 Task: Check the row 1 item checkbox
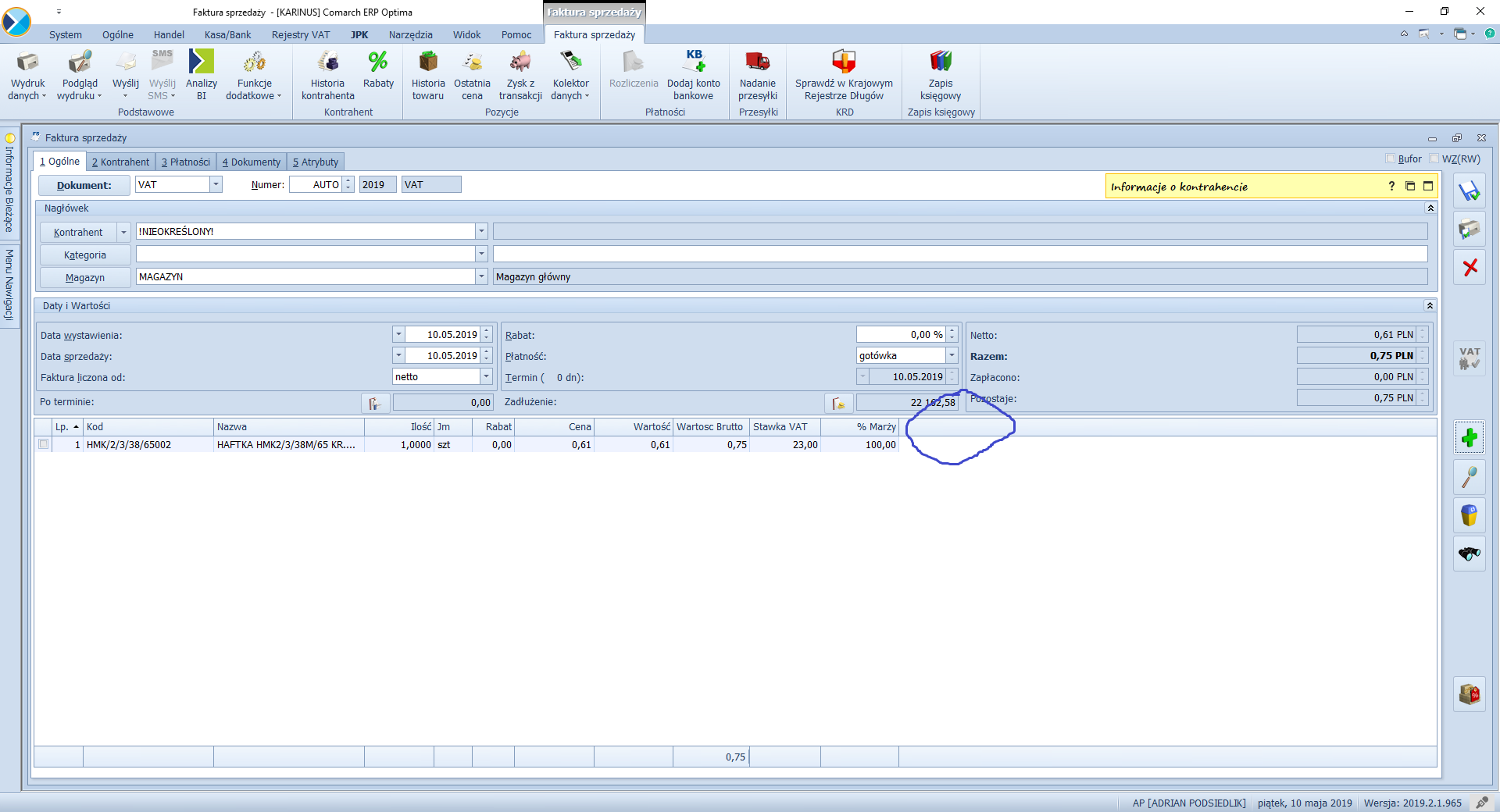coord(44,444)
